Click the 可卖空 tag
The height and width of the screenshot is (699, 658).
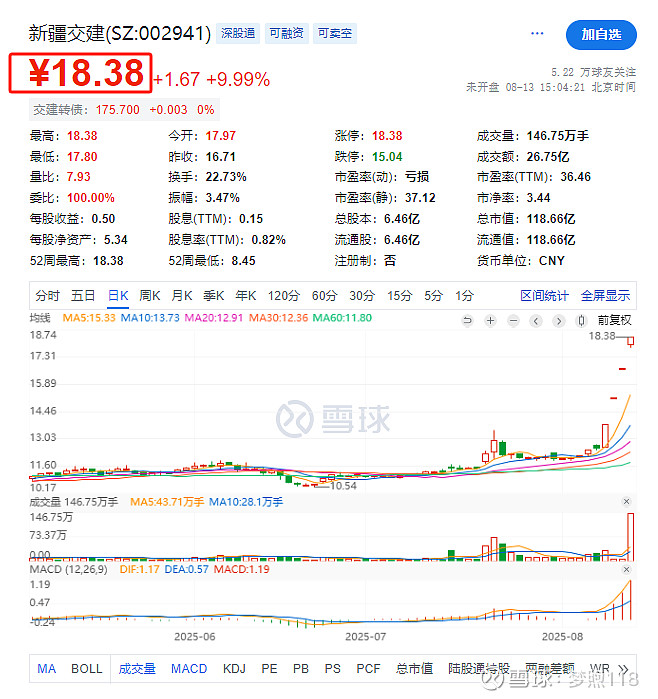[x=335, y=33]
